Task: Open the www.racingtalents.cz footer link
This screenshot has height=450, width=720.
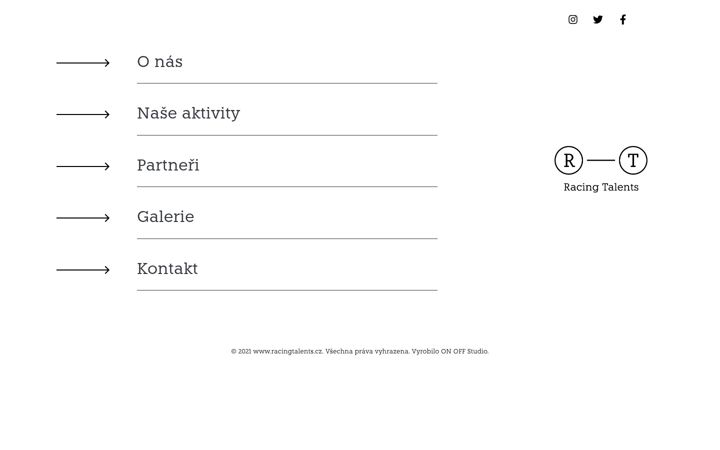Action: (287, 351)
